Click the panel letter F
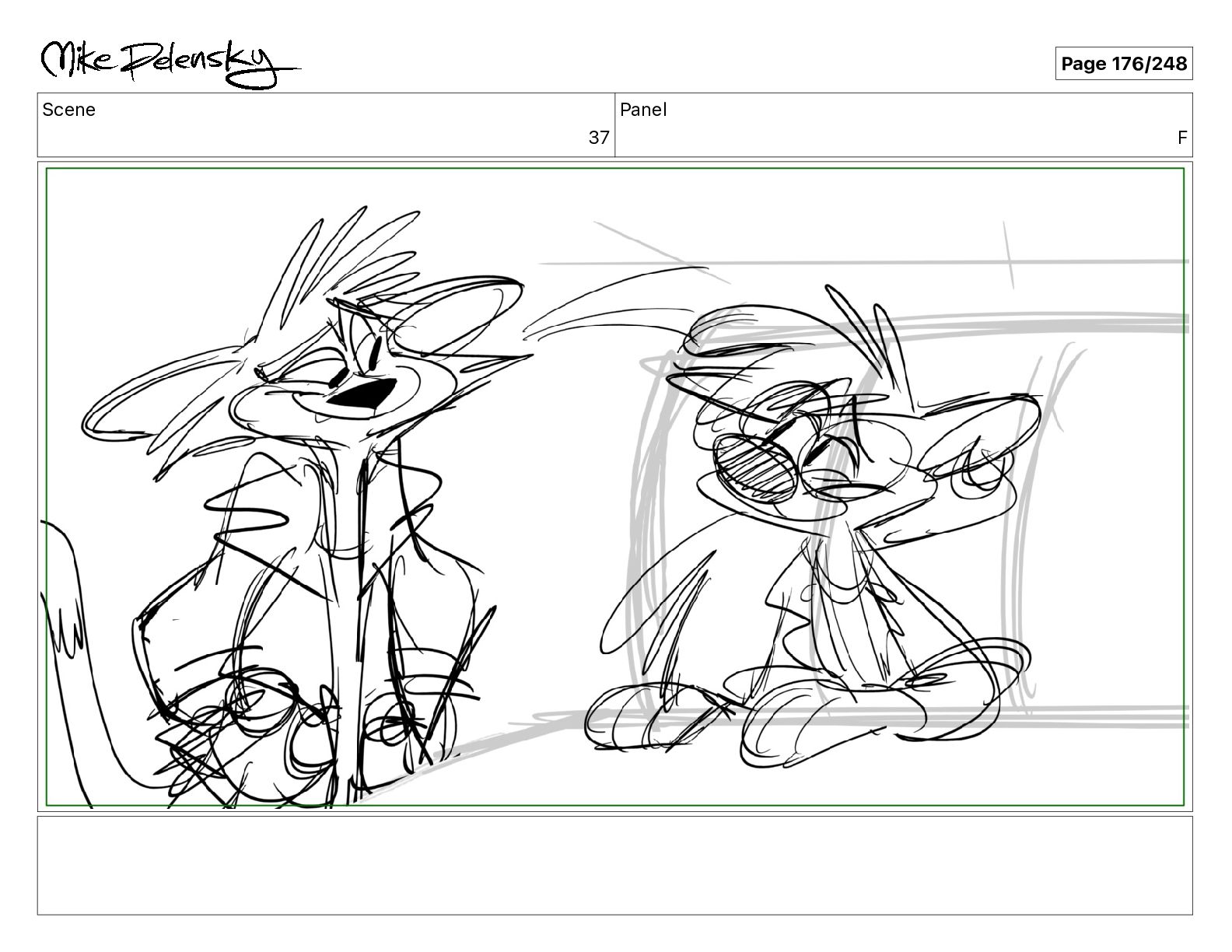The image size is (1232, 952). 1182,138
